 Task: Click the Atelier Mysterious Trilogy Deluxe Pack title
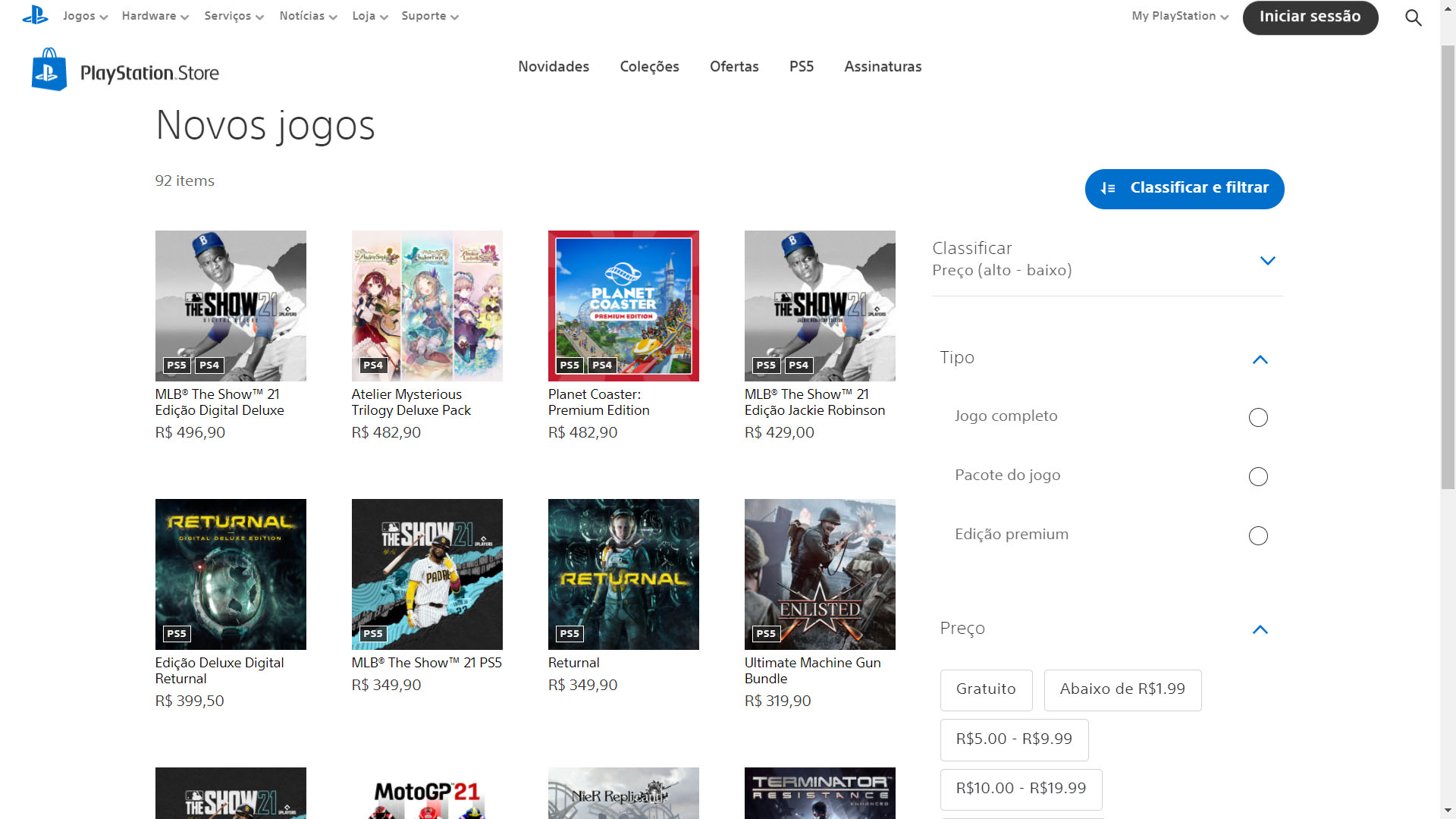tap(411, 403)
